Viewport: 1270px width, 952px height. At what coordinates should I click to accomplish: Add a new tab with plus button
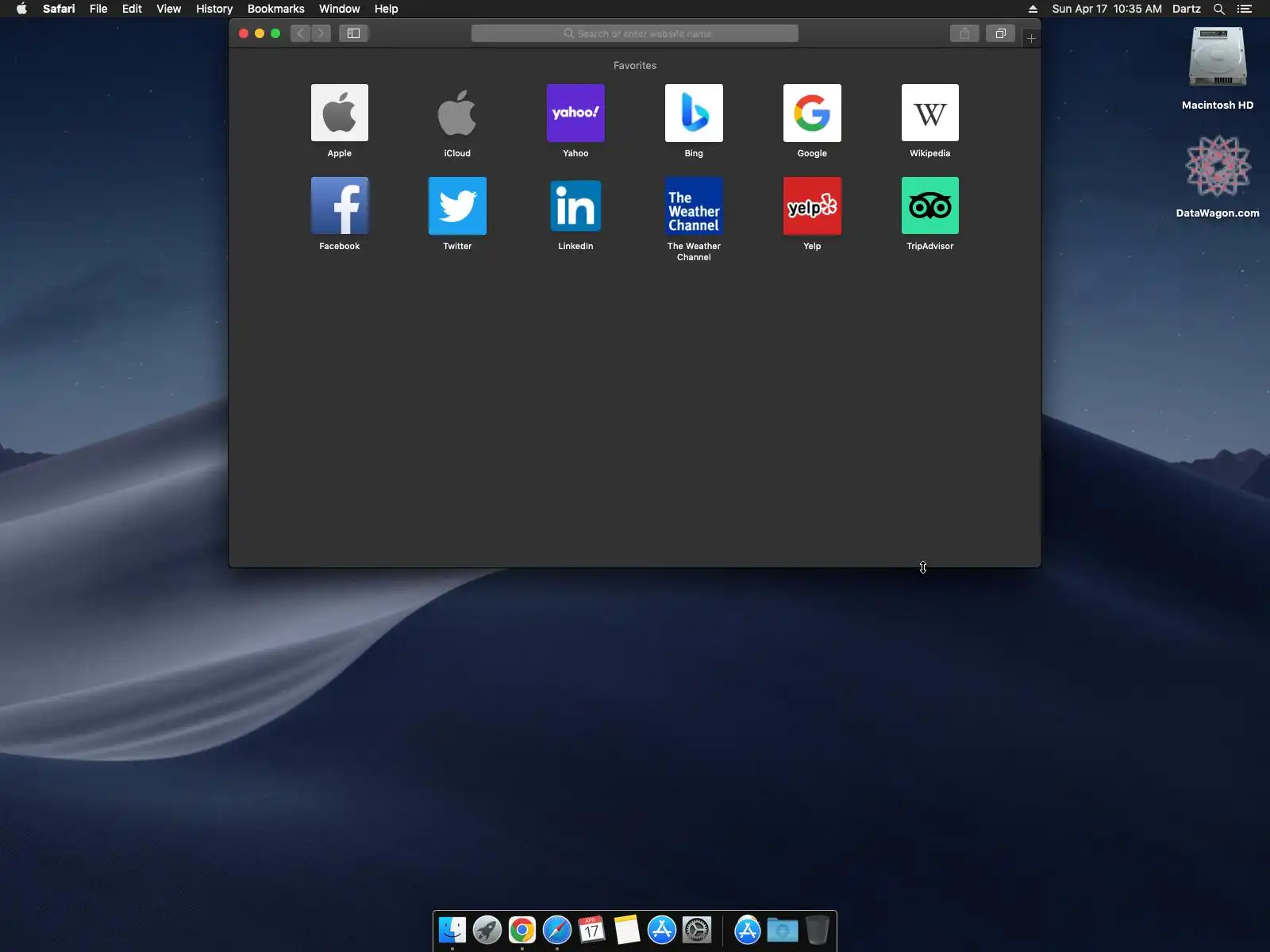pyautogui.click(x=1031, y=38)
